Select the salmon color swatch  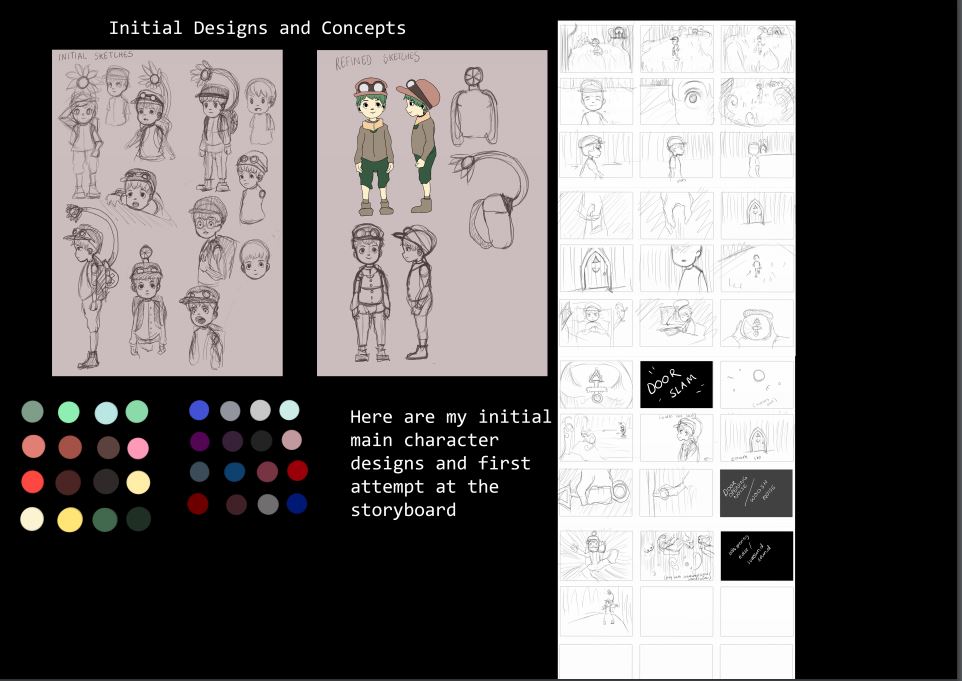32,447
